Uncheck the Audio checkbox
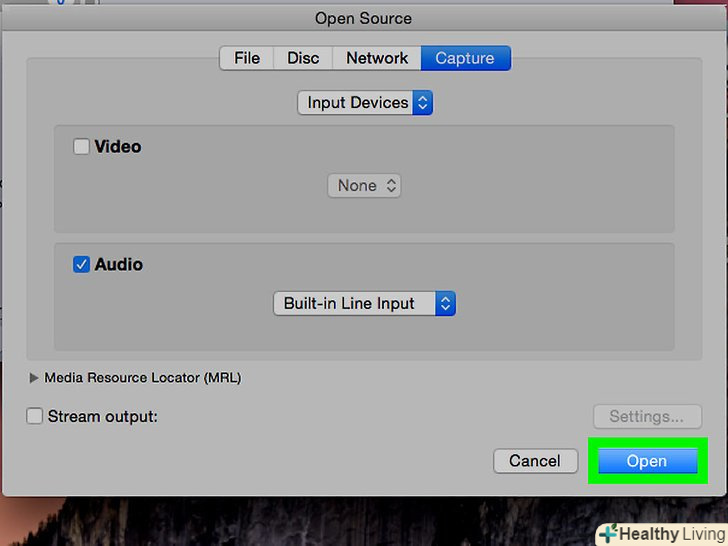 pos(82,265)
